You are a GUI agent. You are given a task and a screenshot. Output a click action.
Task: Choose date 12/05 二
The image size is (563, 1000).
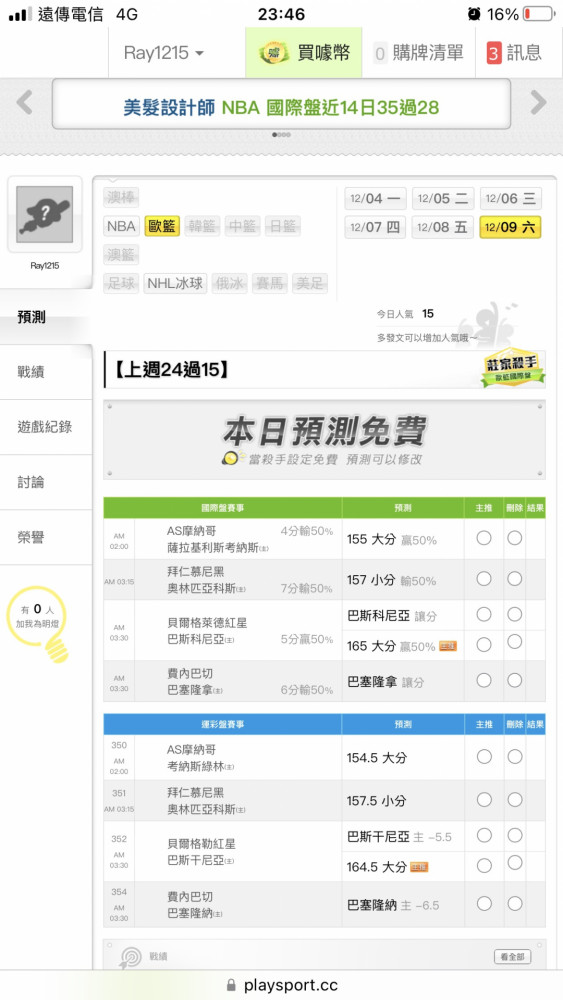click(x=442, y=198)
